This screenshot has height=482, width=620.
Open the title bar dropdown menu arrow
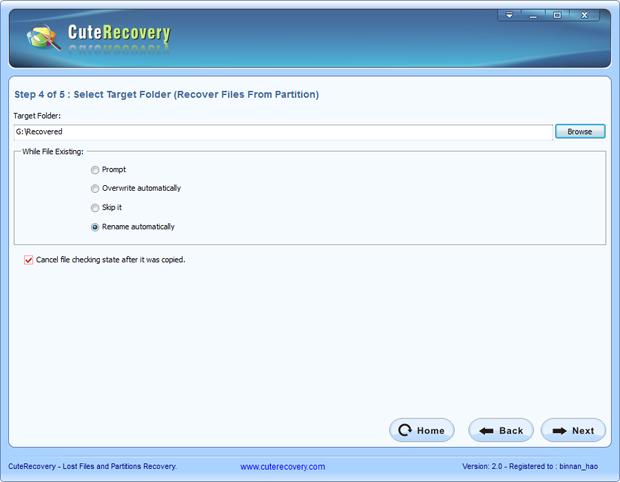509,15
